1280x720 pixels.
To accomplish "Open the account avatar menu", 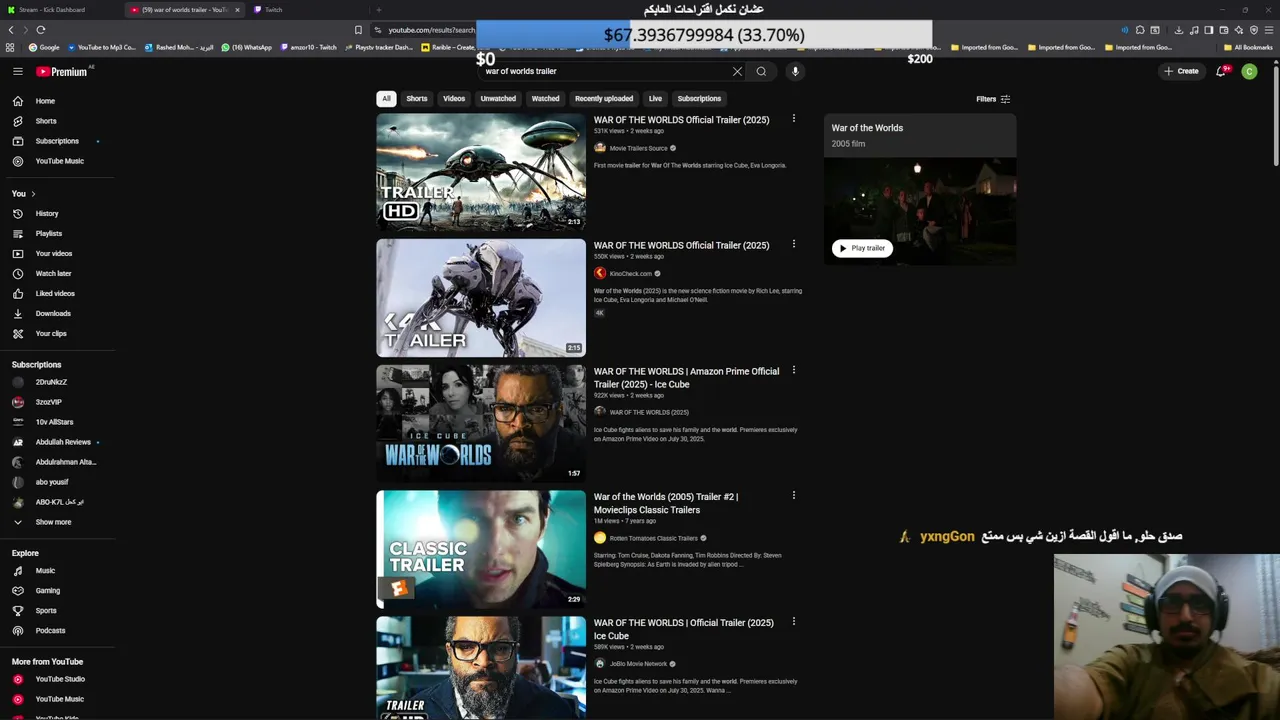I will point(1249,71).
